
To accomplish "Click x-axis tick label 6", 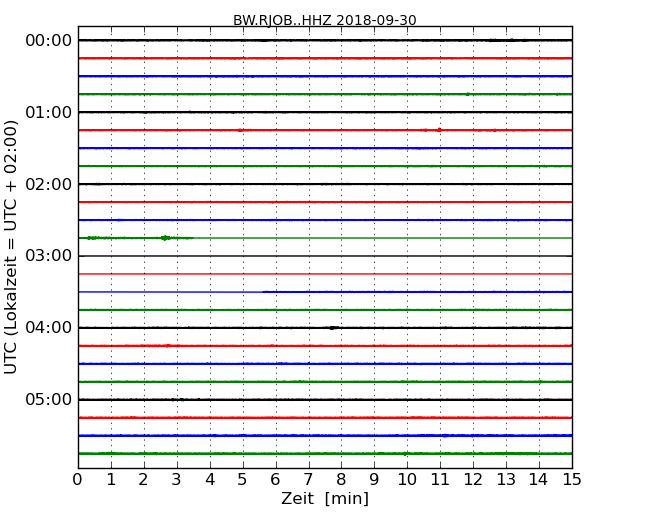I will (x=275, y=479).
